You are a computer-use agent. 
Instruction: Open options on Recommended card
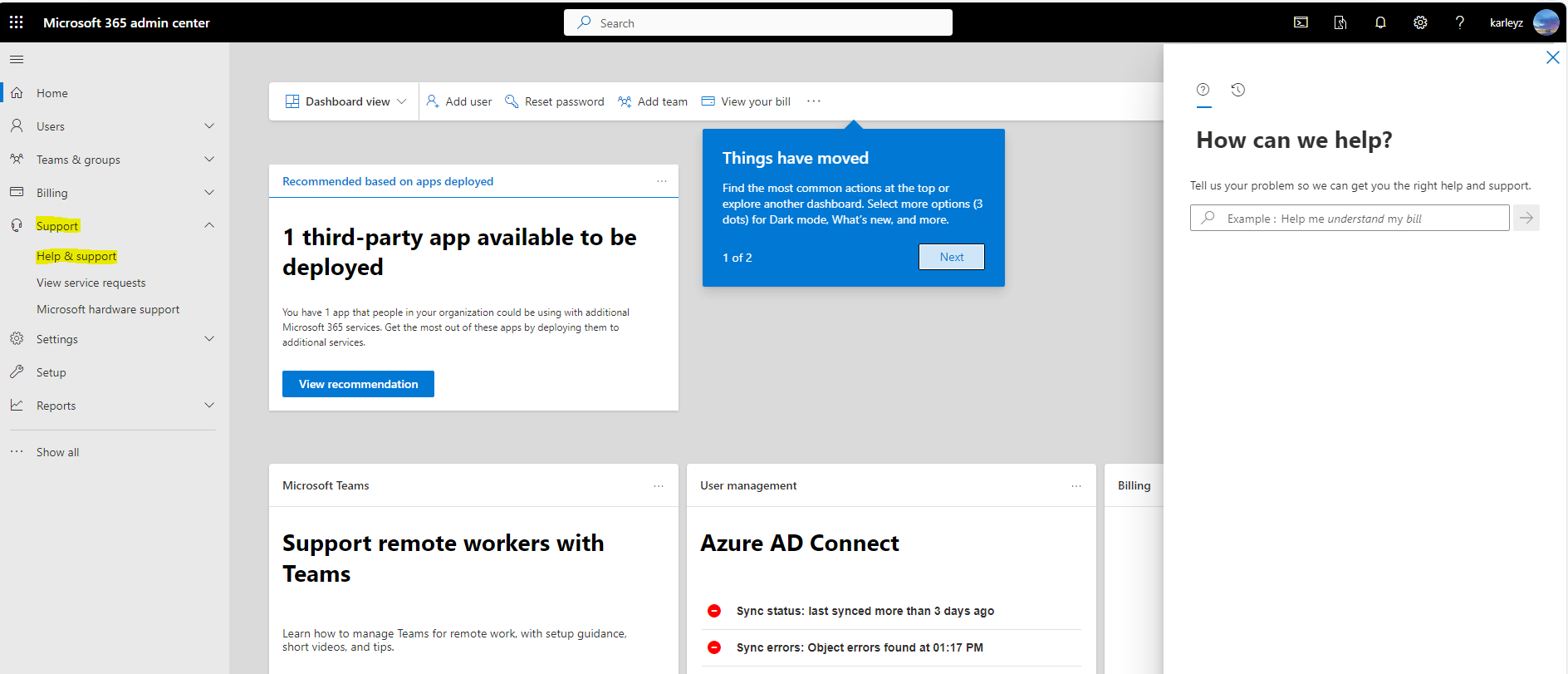point(662,181)
